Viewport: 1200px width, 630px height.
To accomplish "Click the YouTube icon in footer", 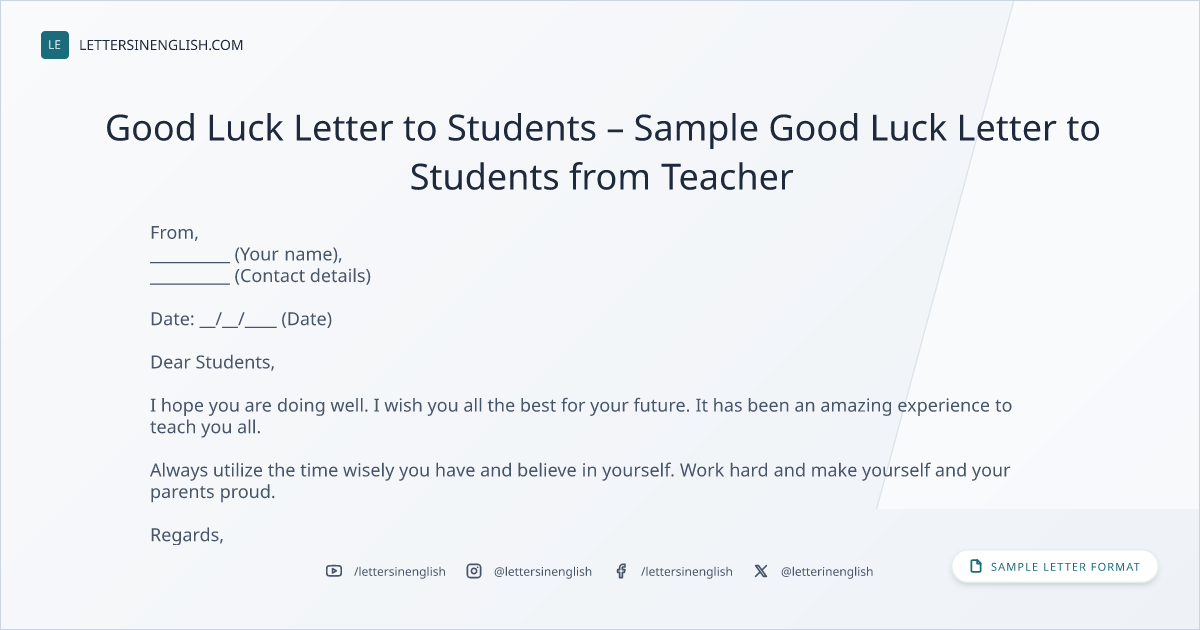I will [x=334, y=571].
